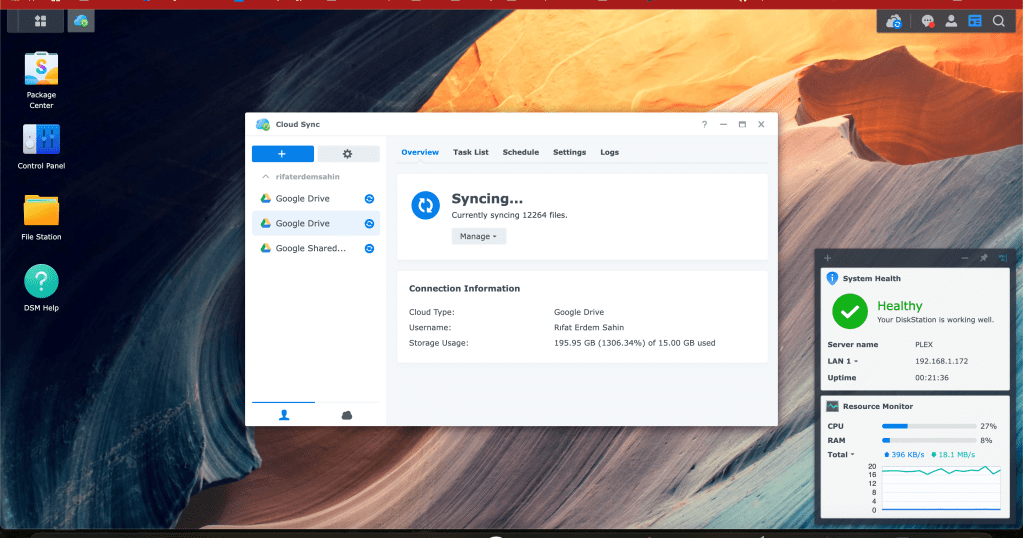The image size is (1023, 538).
Task: Minimize the Cloud Sync window
Action: pyautogui.click(x=723, y=124)
